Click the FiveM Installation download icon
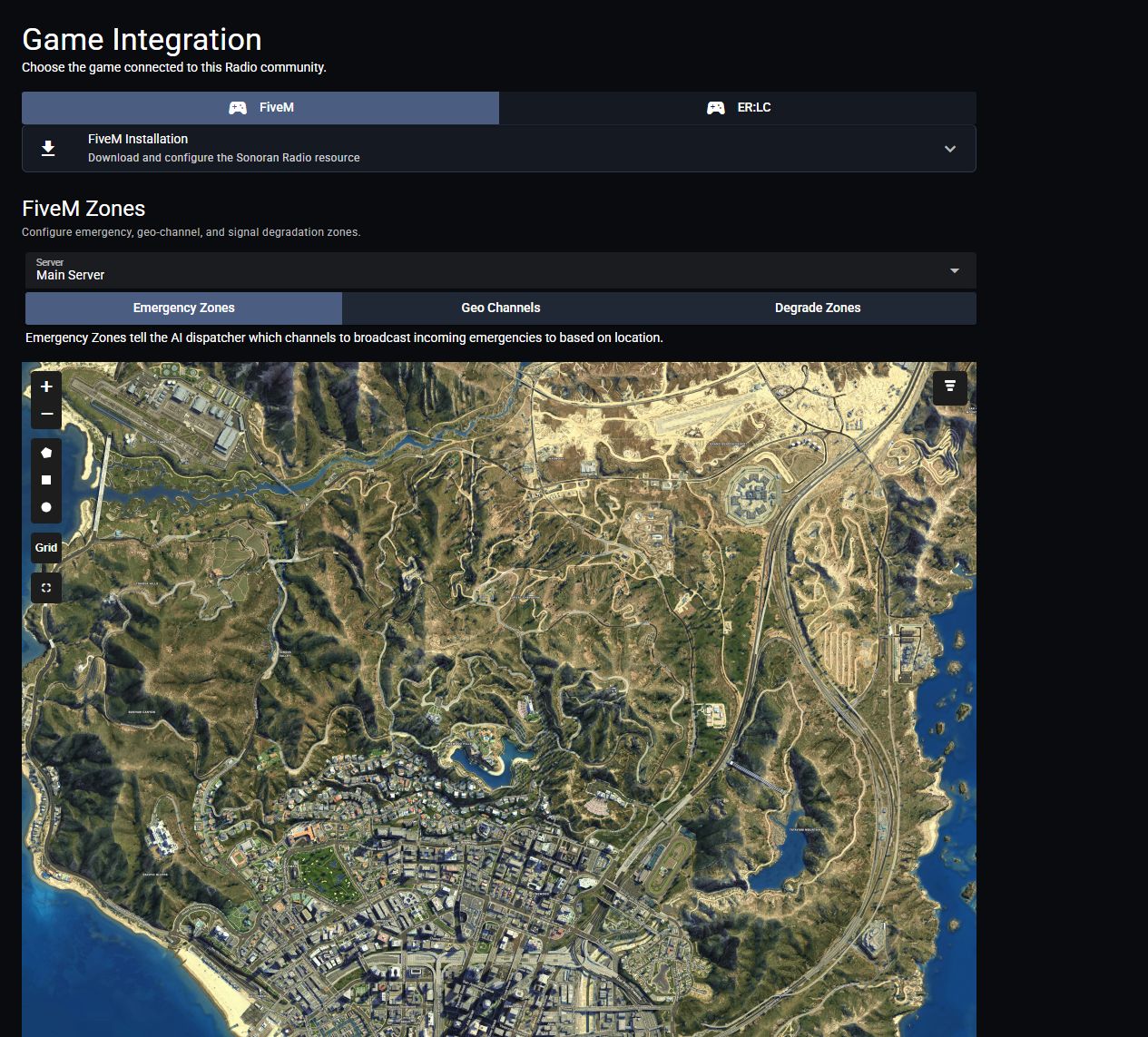 (x=49, y=148)
